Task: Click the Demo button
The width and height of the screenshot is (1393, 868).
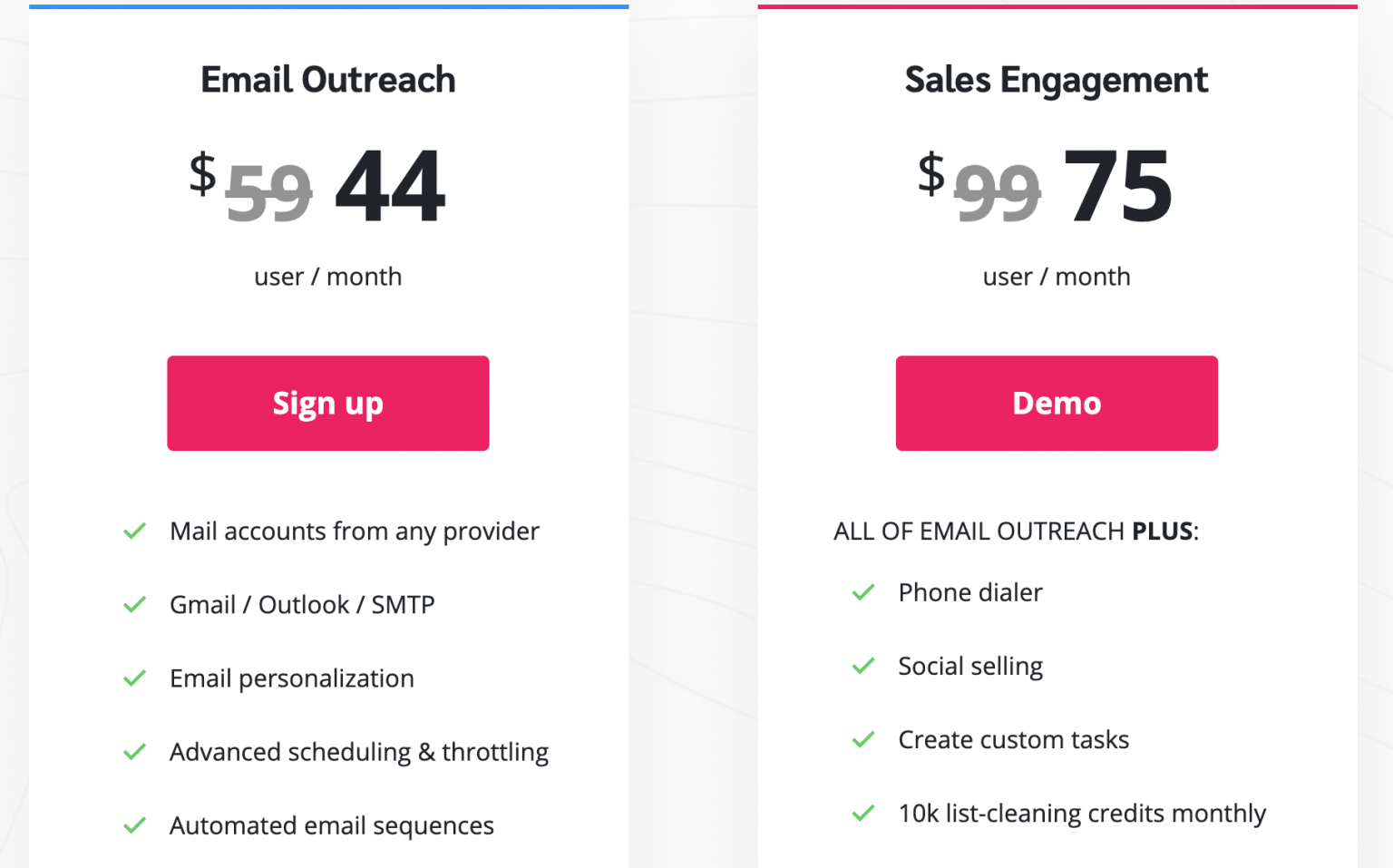Action: pos(1056,403)
